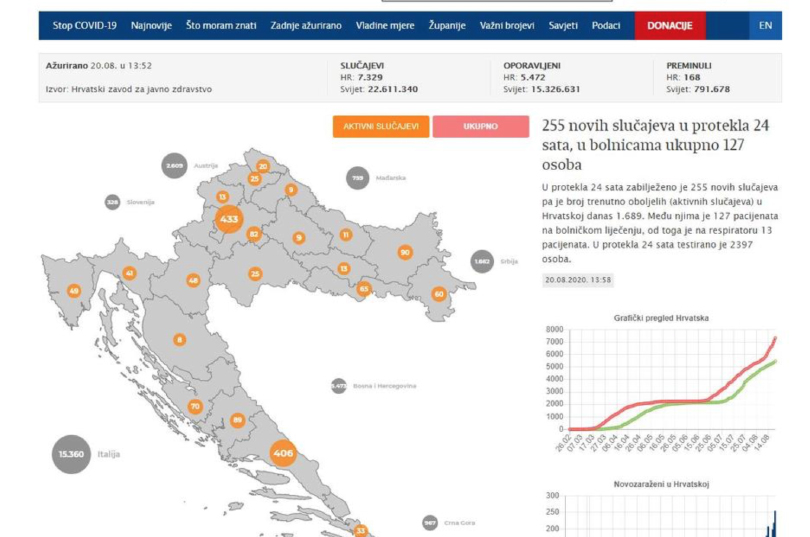Click the Stop COVID-19 home link

click(x=84, y=25)
